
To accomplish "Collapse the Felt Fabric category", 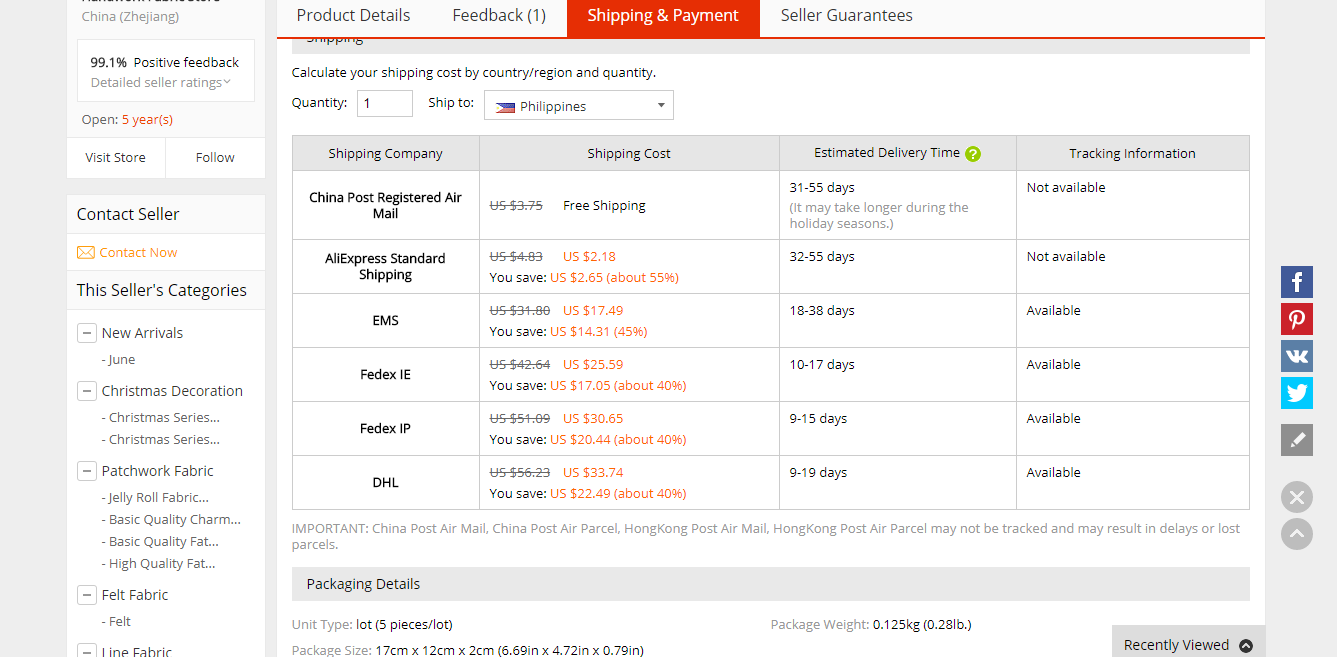I will (86, 595).
